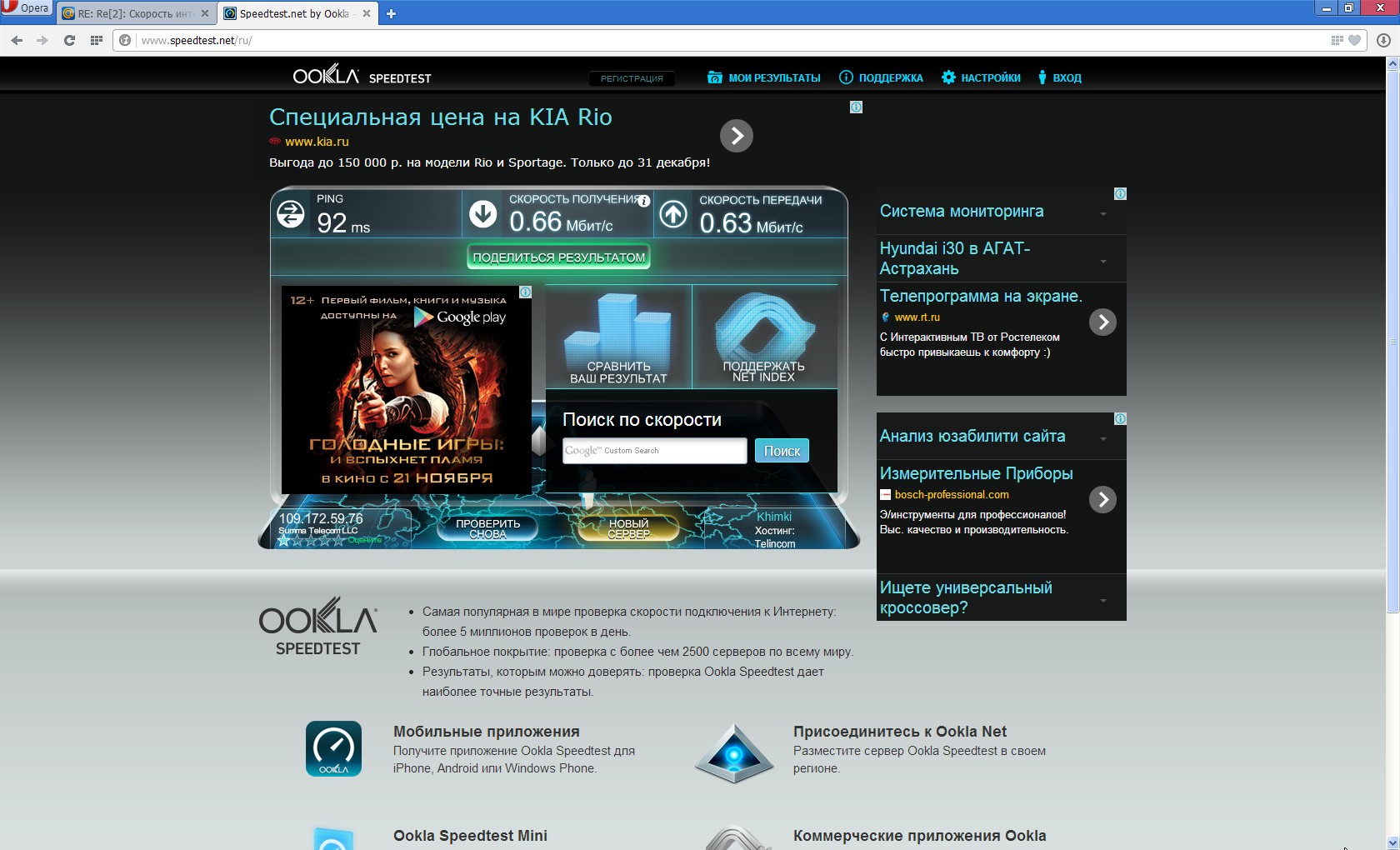The height and width of the screenshot is (850, 1400).
Task: Click the upload speed arrow icon
Action: (x=673, y=214)
